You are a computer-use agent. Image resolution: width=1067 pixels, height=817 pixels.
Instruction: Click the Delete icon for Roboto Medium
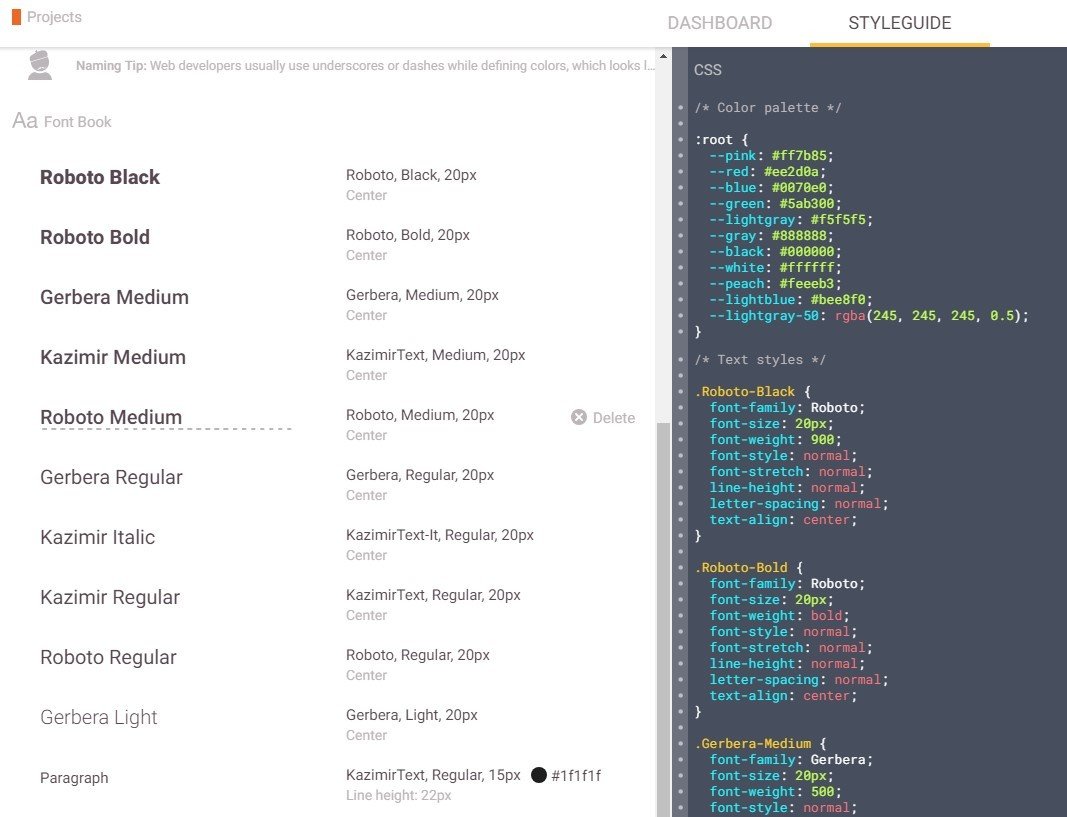coord(578,417)
